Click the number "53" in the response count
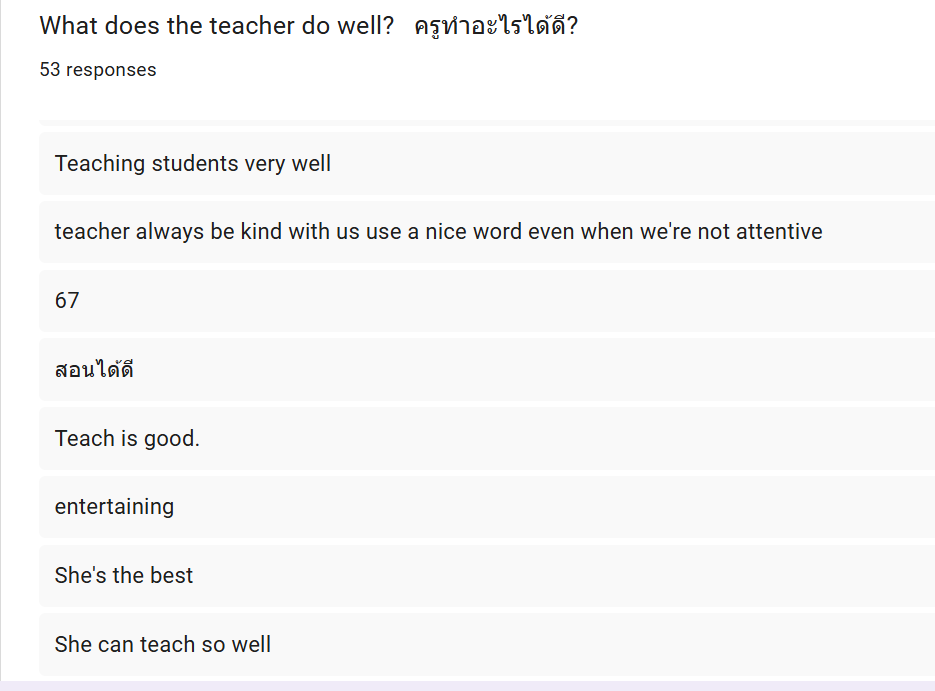935x691 pixels. point(50,70)
